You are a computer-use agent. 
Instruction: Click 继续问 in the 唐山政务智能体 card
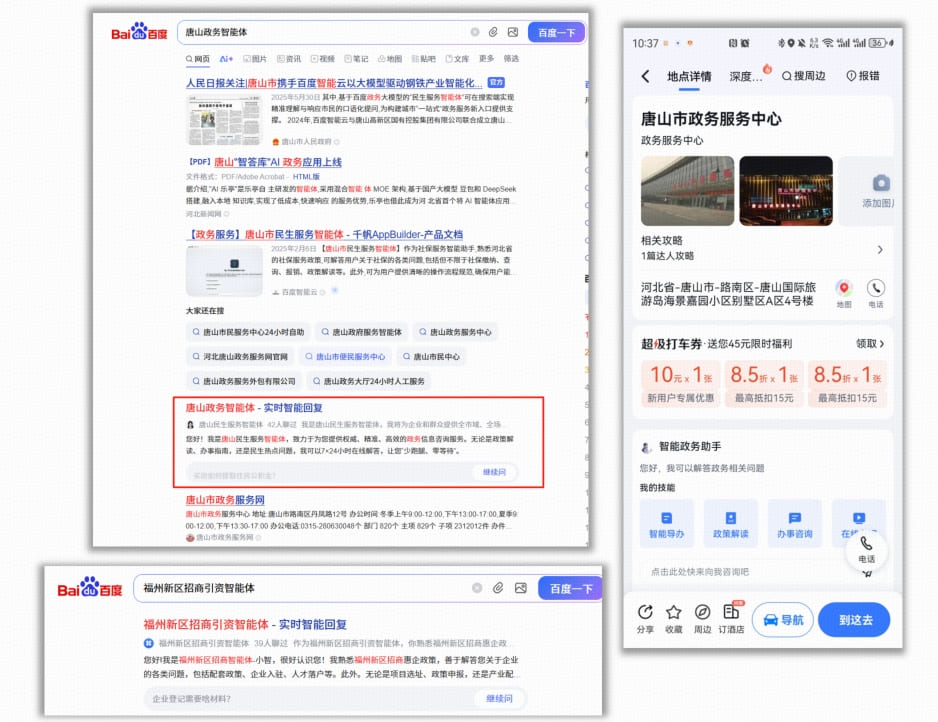(x=494, y=473)
